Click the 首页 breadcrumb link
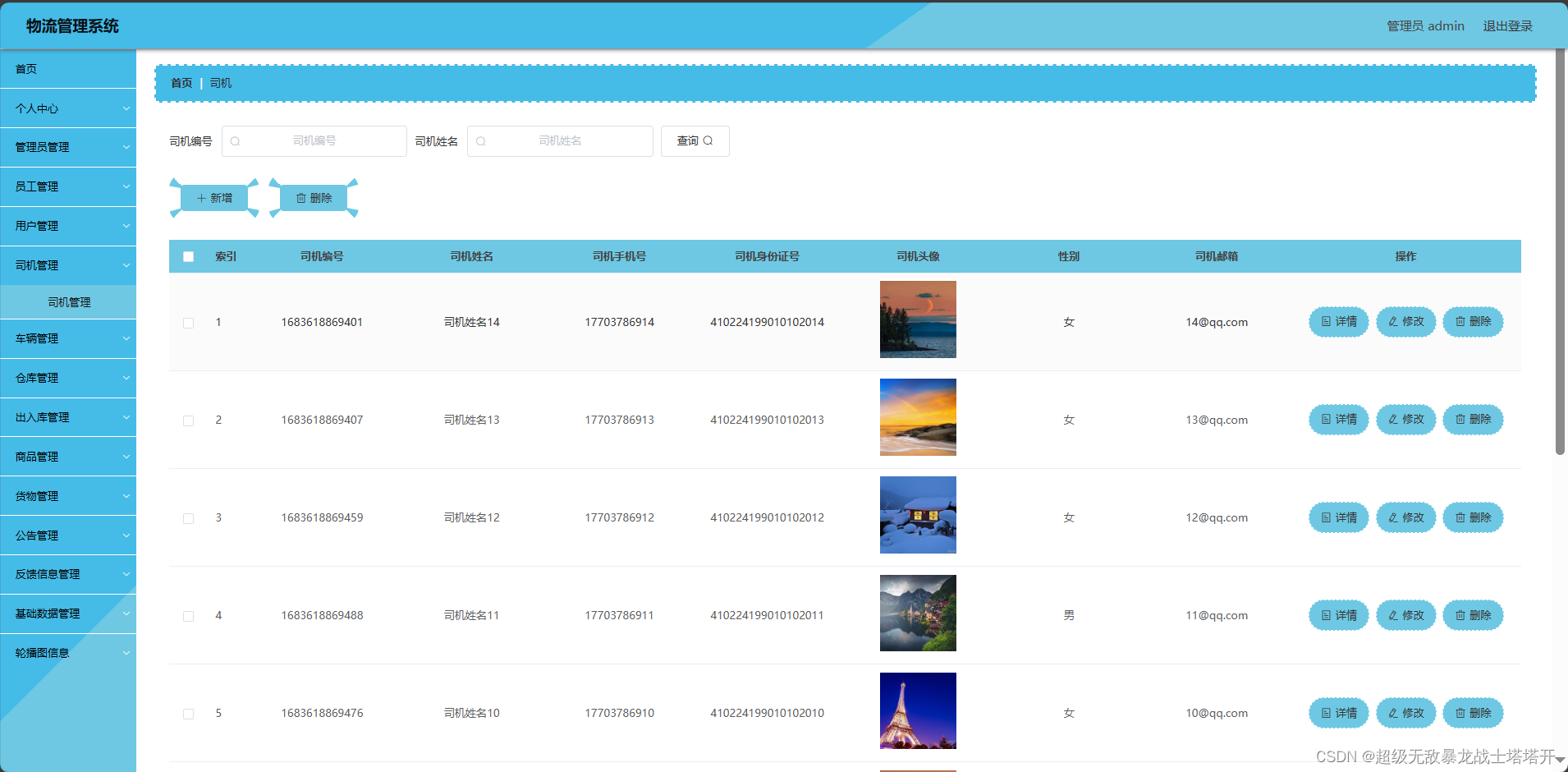1568x772 pixels. (181, 83)
